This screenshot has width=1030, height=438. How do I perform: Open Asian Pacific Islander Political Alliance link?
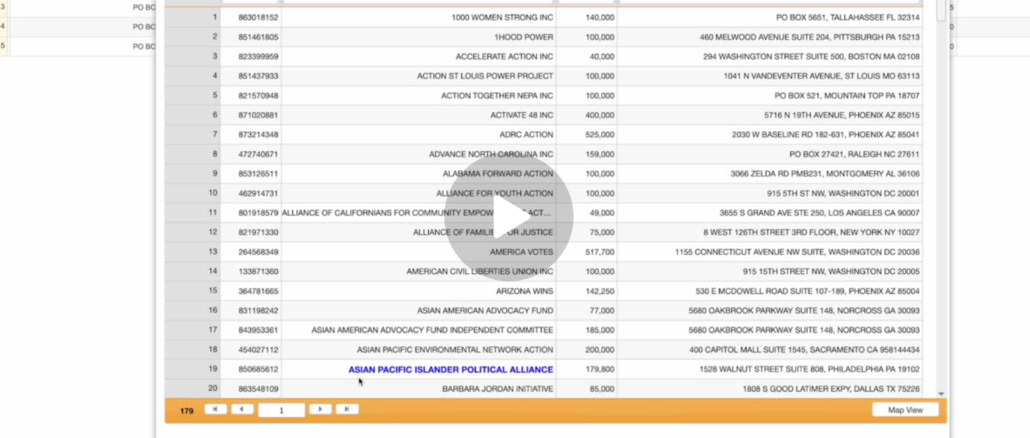point(450,369)
